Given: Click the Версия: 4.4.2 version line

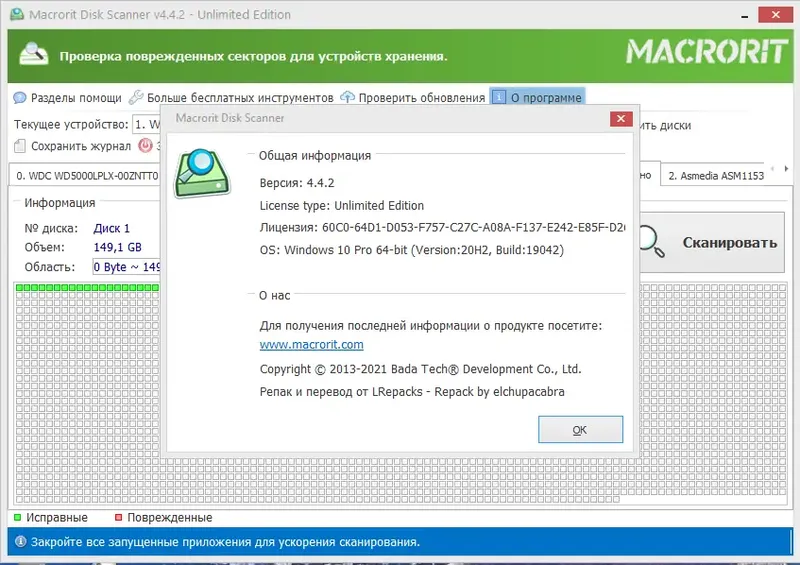Looking at the screenshot, I should [297, 183].
